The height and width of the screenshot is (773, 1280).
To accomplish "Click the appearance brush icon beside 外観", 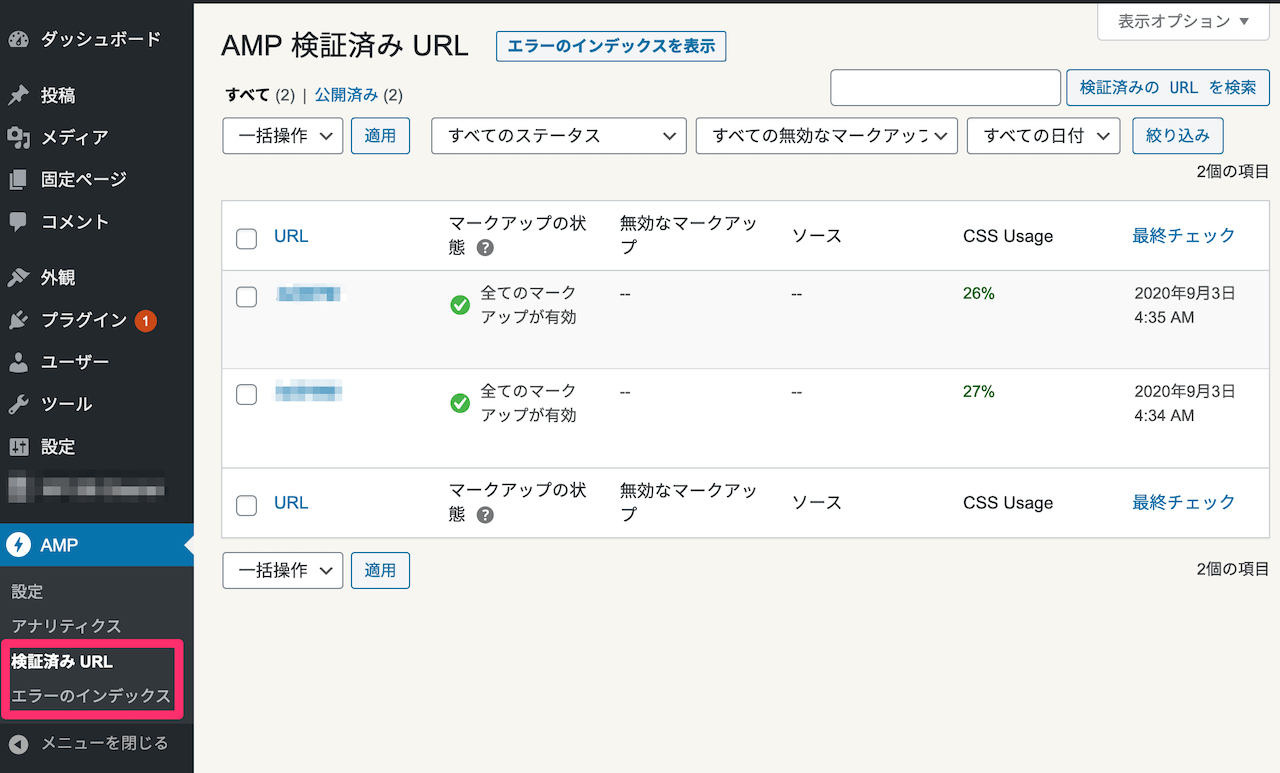I will tap(19, 278).
